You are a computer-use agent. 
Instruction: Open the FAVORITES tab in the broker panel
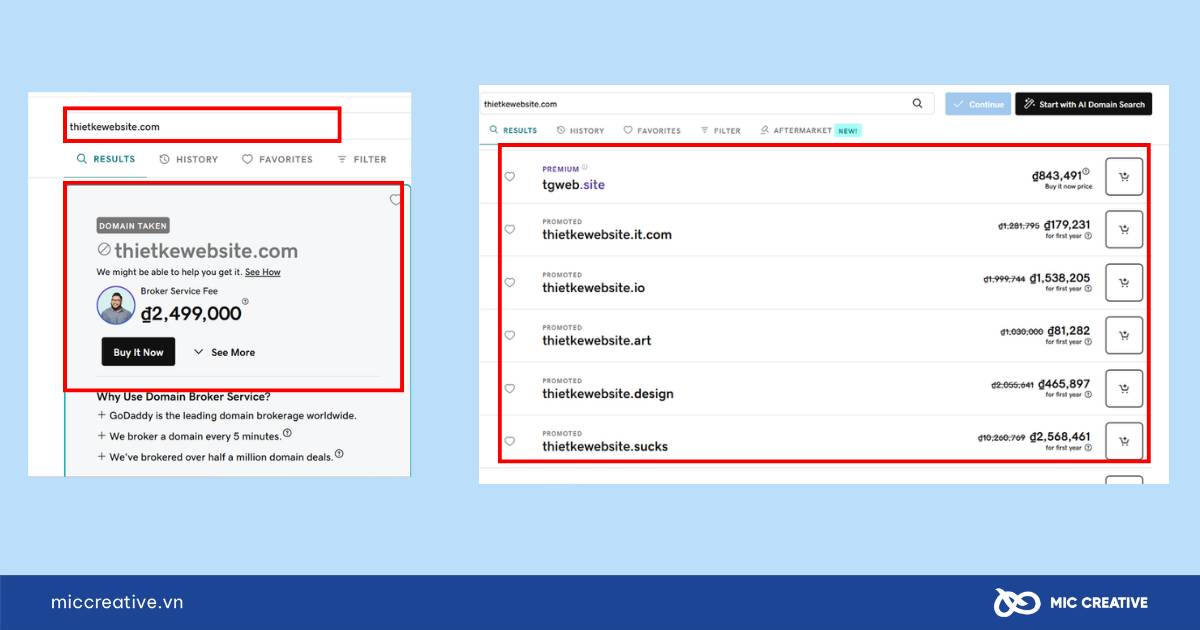pos(277,159)
